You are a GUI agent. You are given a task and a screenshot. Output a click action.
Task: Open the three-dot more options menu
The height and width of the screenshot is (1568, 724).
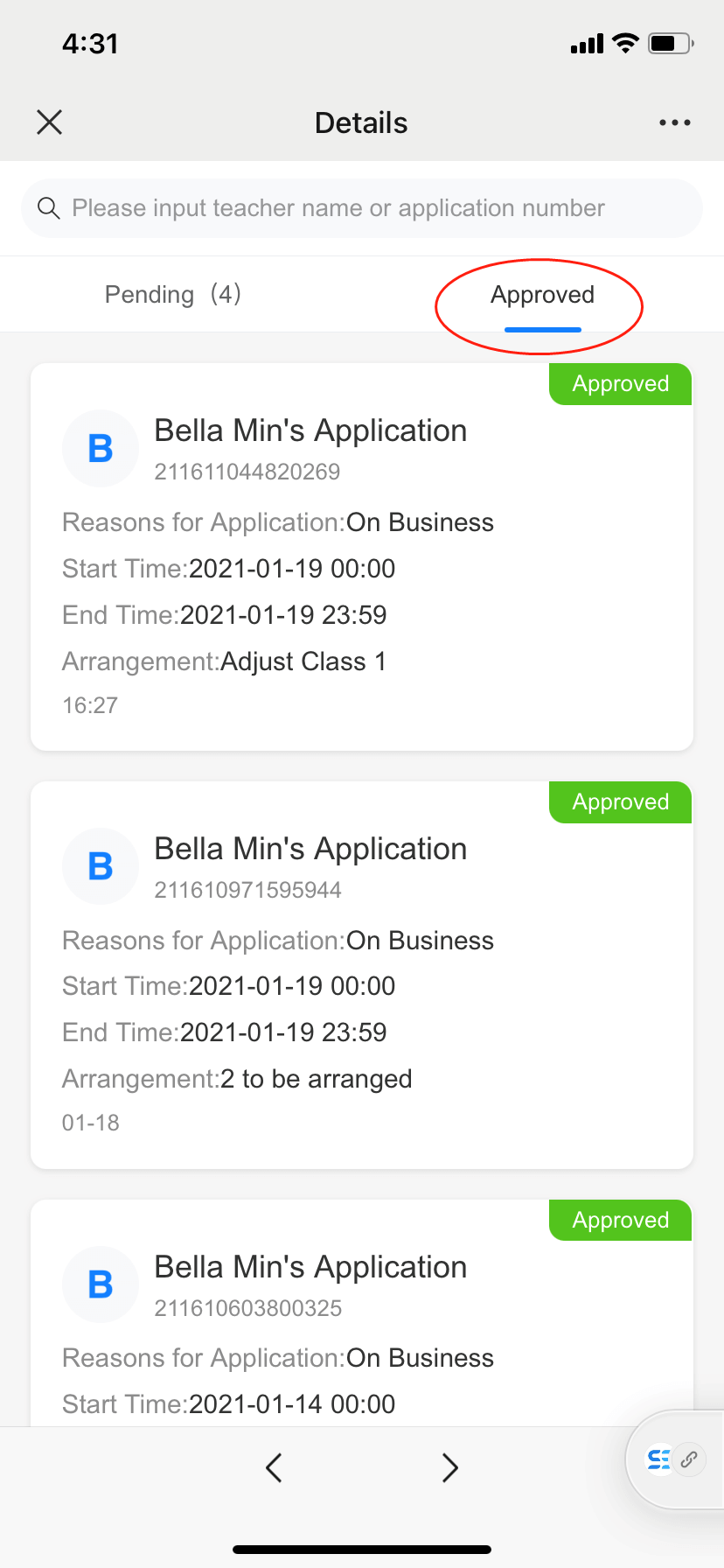tap(674, 122)
